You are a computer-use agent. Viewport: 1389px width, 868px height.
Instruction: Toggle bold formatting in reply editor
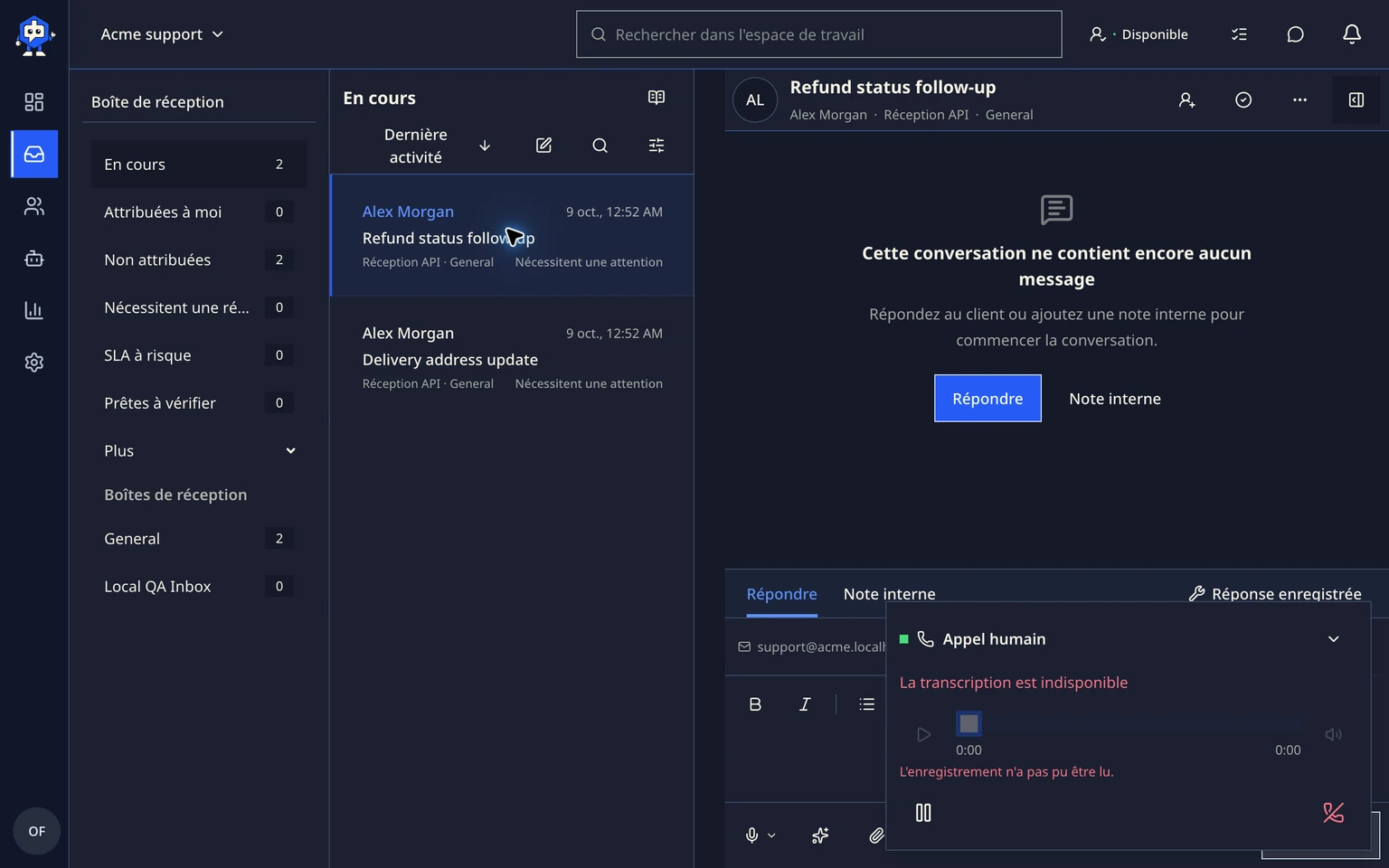click(755, 704)
